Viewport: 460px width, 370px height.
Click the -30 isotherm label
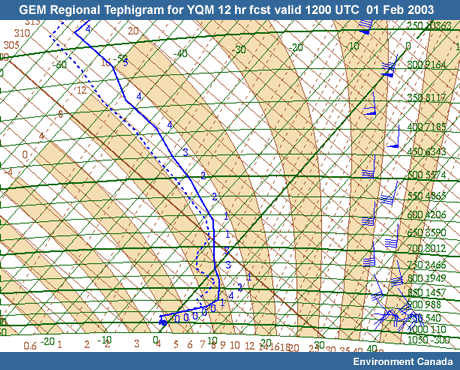coord(239,50)
